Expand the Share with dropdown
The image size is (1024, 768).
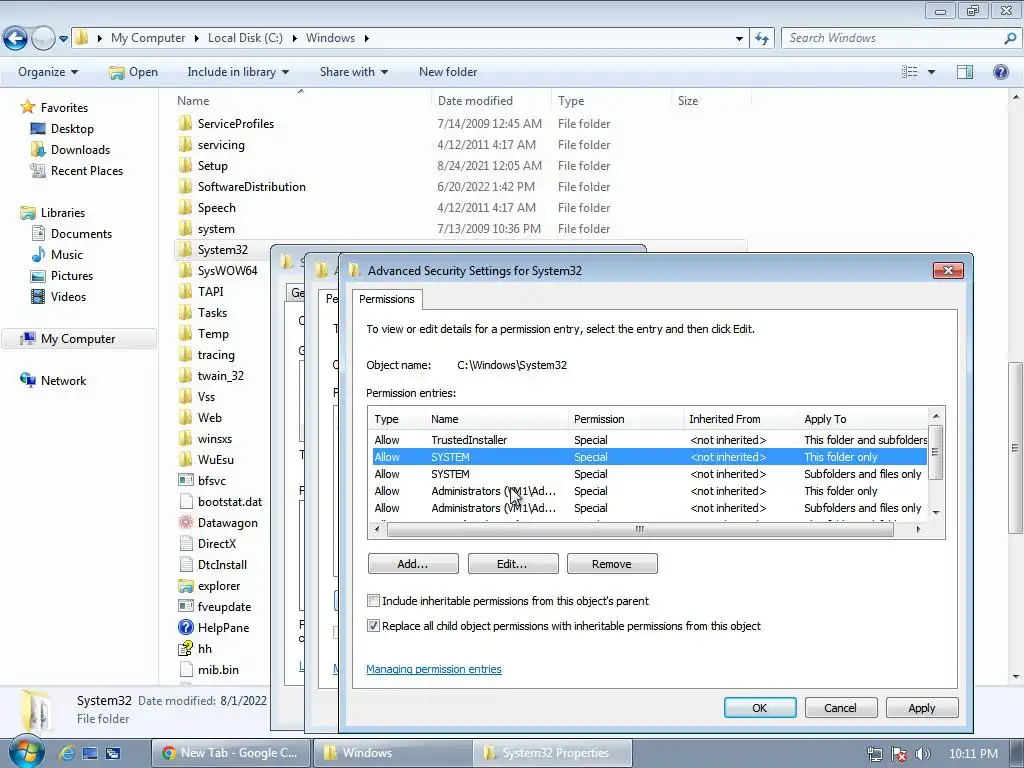(353, 72)
